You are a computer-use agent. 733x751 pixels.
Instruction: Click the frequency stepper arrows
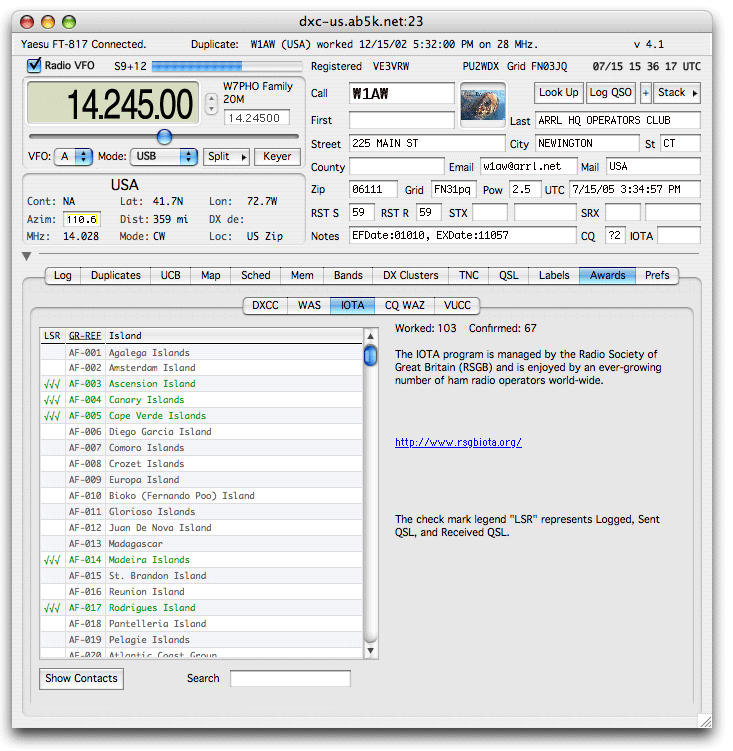pyautogui.click(x=210, y=103)
